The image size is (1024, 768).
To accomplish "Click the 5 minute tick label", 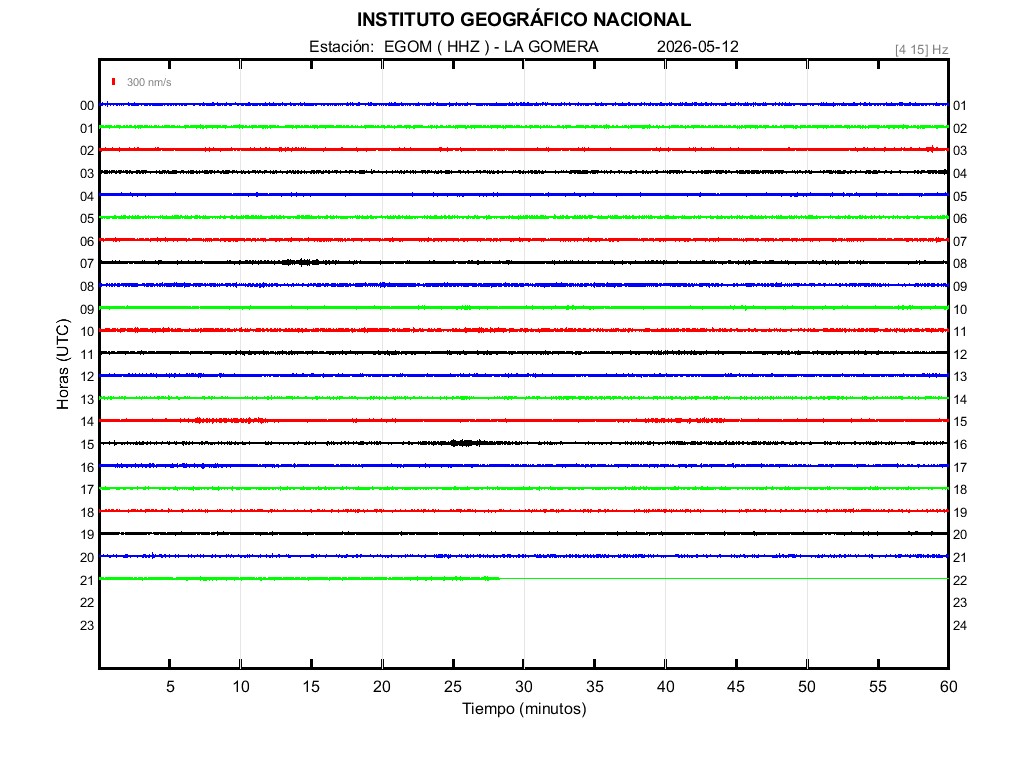I will [x=170, y=686].
